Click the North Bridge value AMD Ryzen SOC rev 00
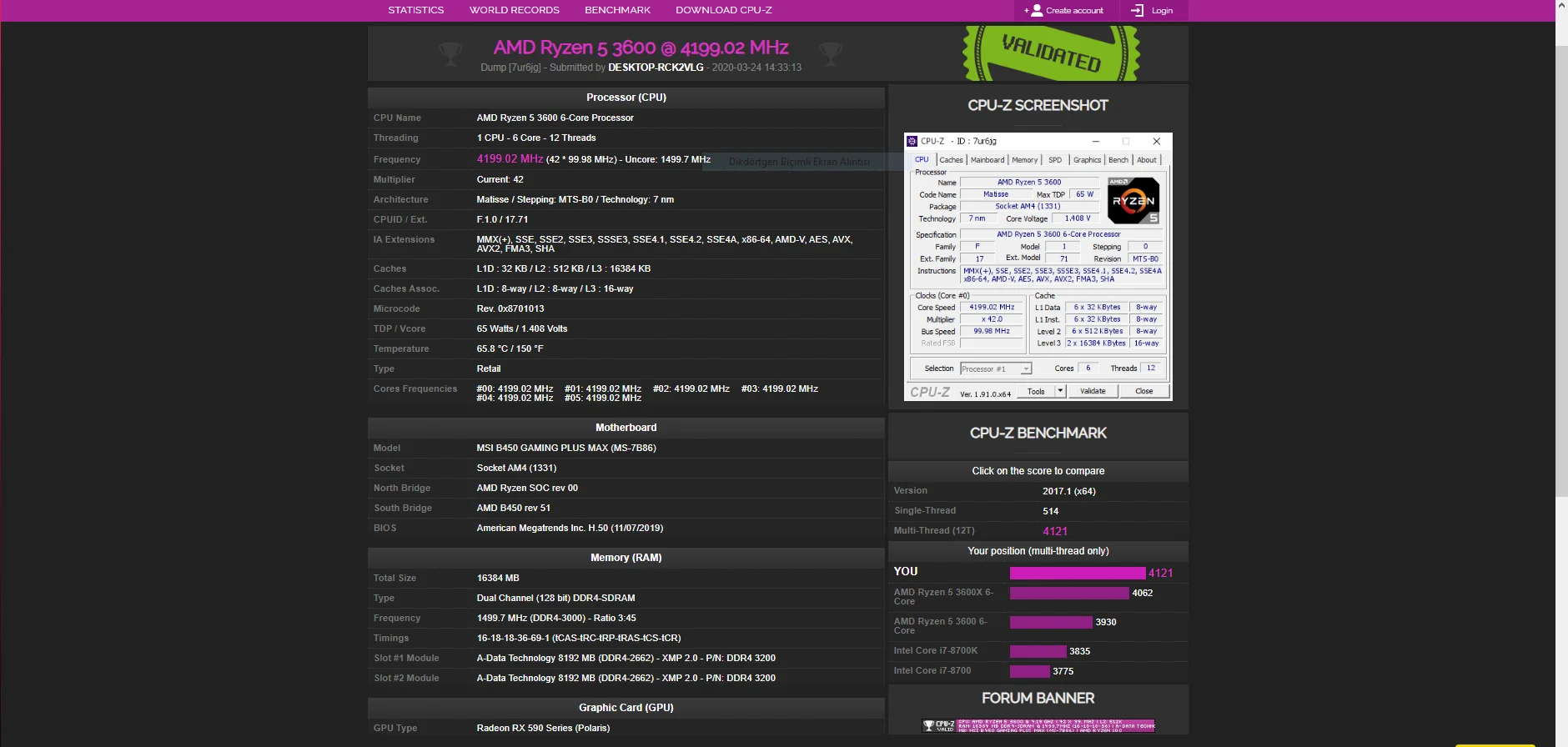 [x=527, y=488]
